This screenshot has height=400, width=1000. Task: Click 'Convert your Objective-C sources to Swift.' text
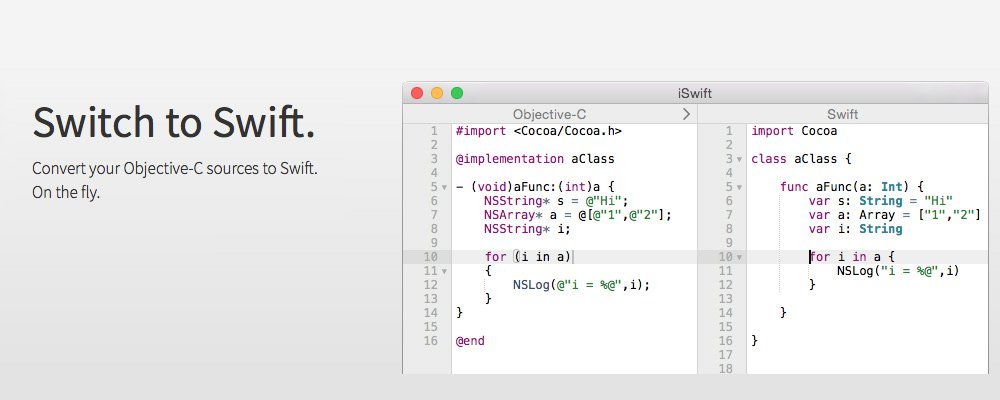175,170
